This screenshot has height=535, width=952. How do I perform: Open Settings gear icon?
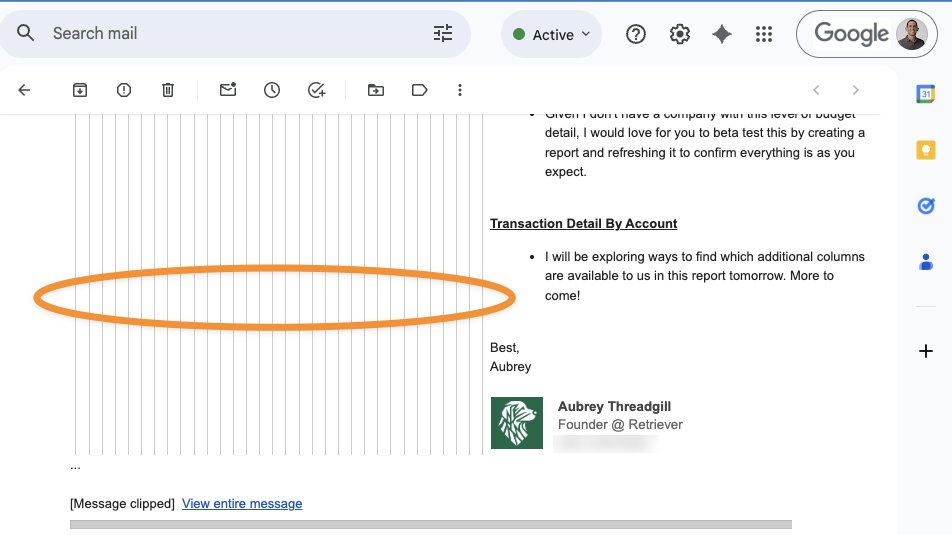click(679, 34)
